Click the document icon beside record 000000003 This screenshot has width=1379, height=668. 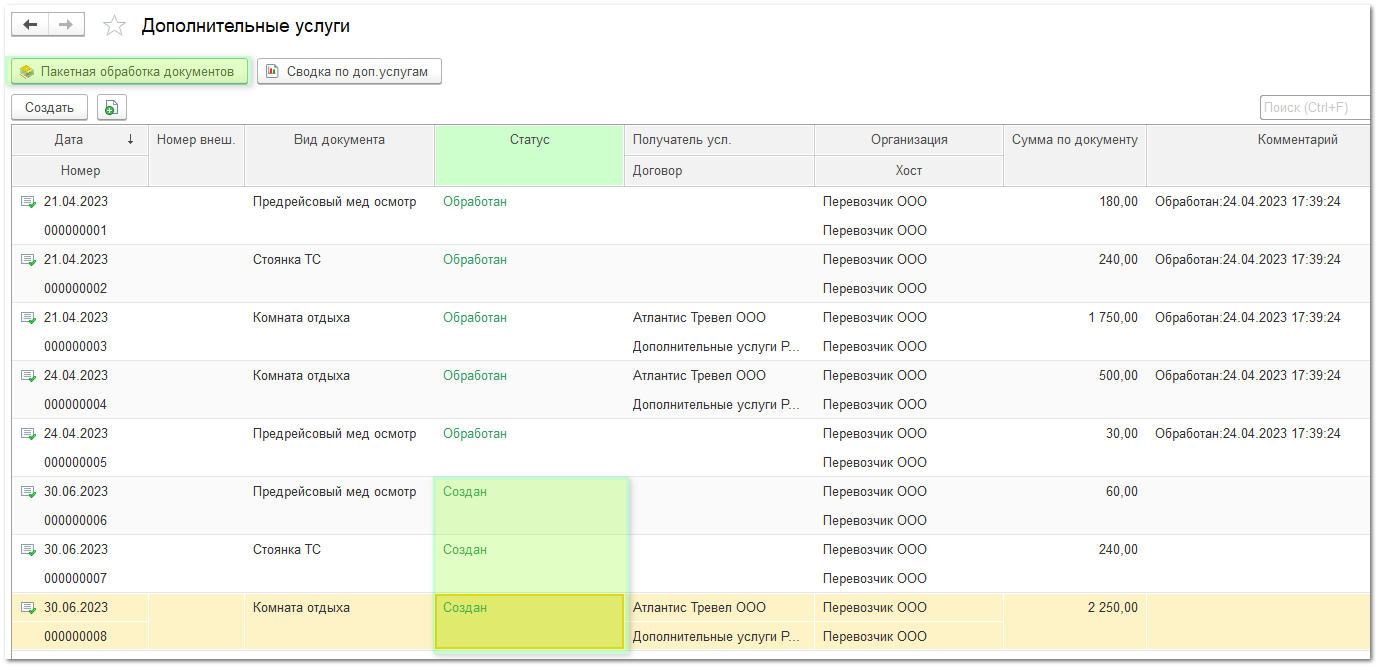[27, 317]
